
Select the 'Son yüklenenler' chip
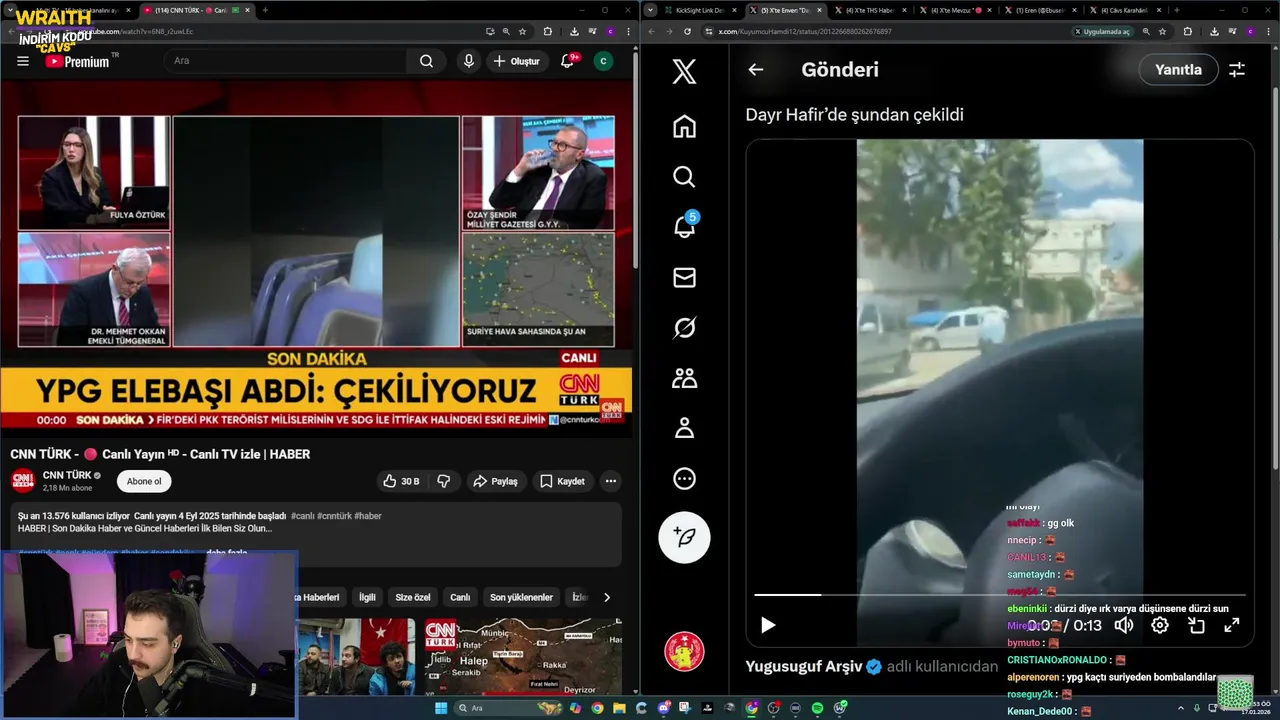(521, 597)
